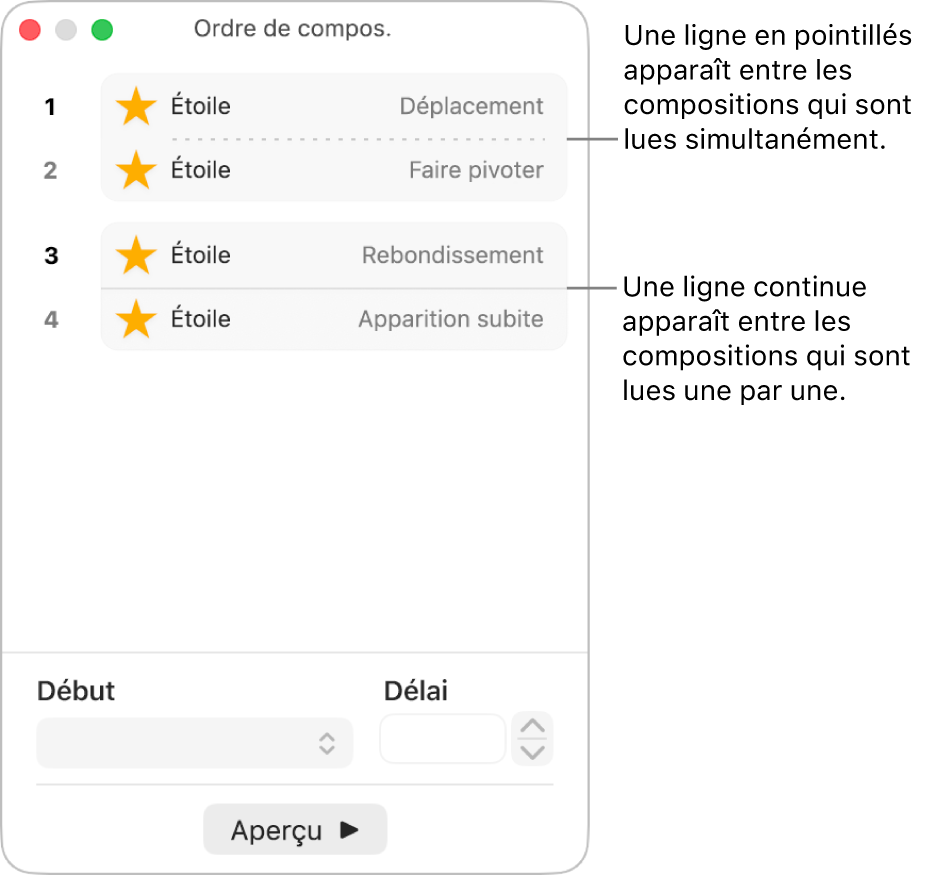Minimize the build order window
The height and width of the screenshot is (878, 934).
tap(66, 30)
